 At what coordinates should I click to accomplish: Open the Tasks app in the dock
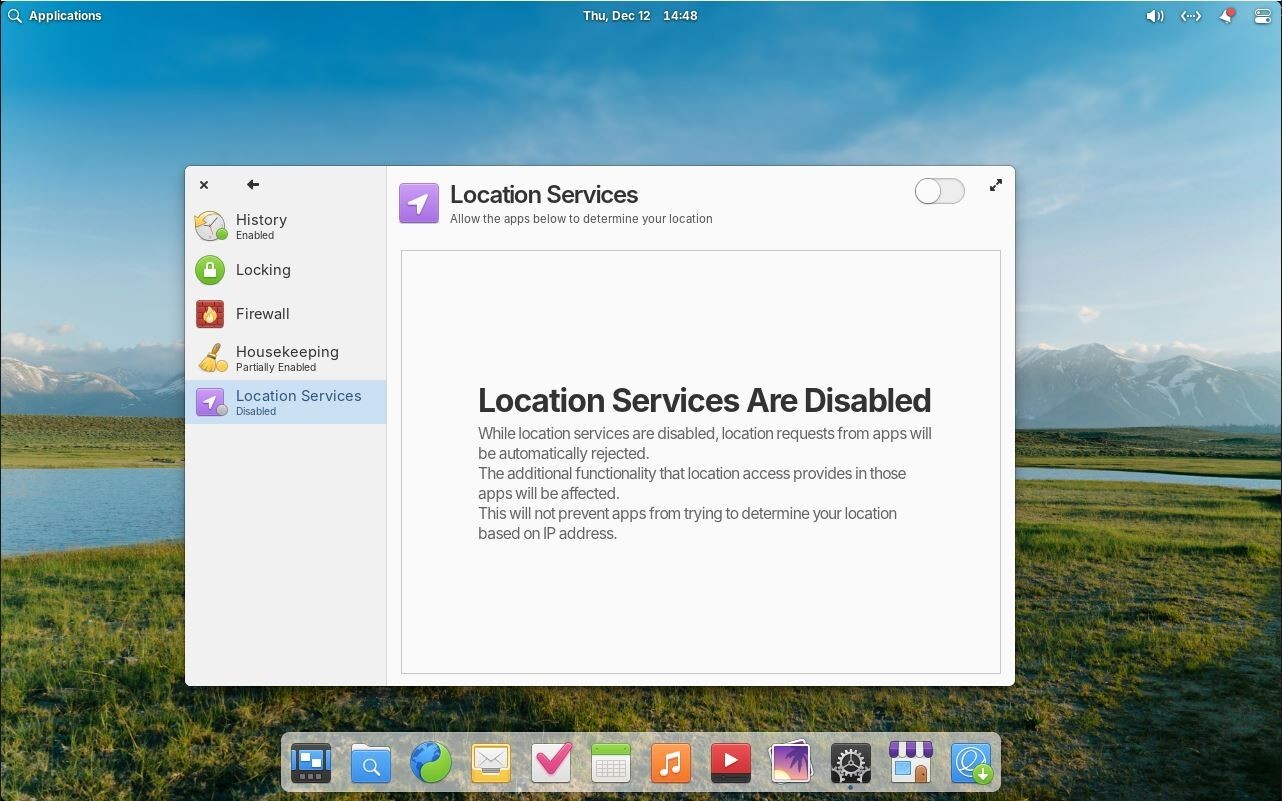[551, 764]
